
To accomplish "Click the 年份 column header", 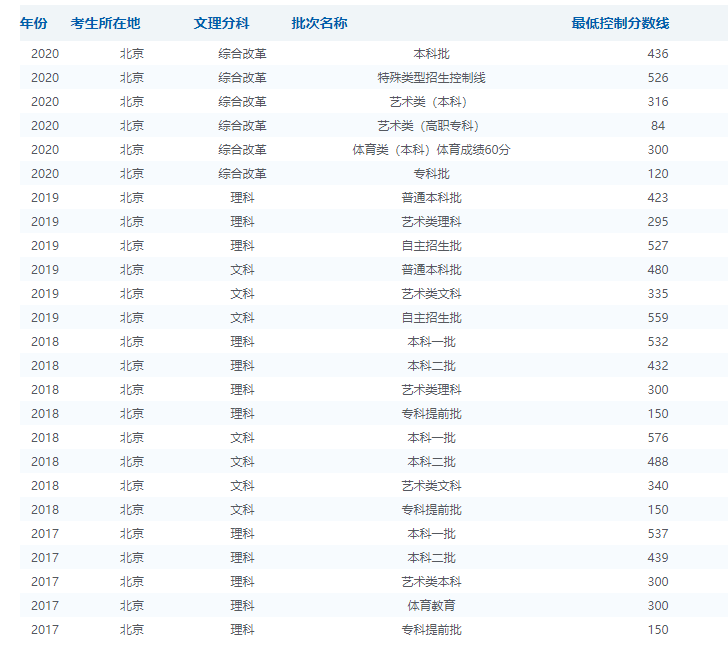I will (x=33, y=23).
